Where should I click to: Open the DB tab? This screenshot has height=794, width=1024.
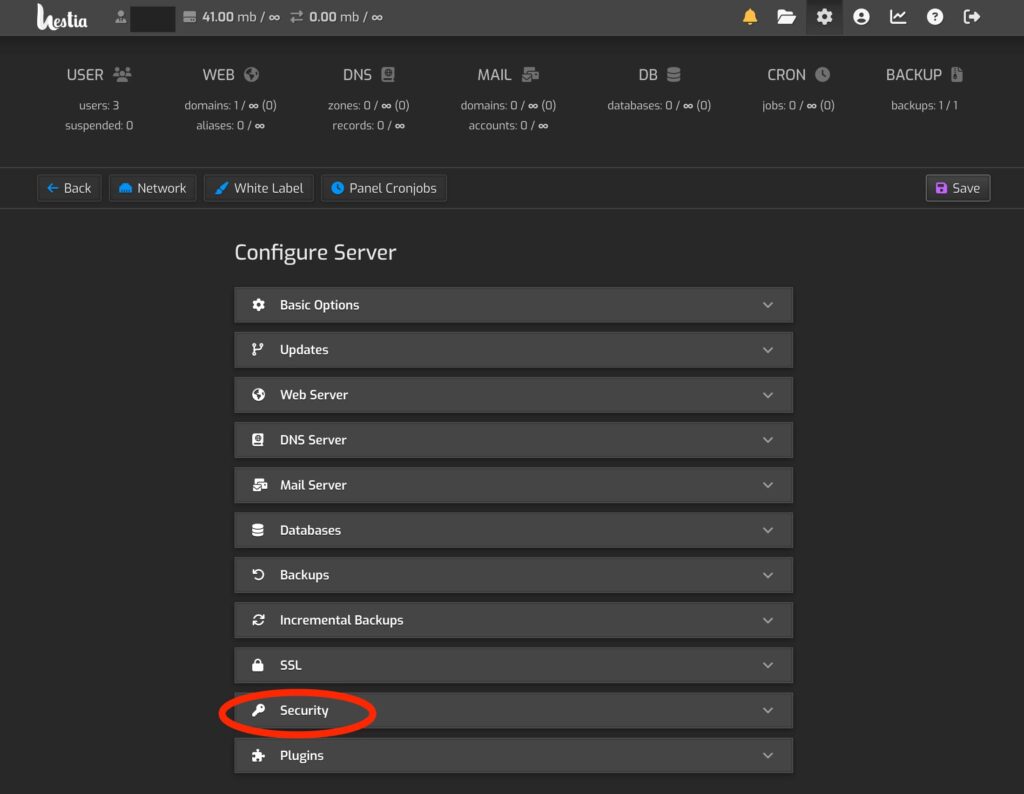659,74
